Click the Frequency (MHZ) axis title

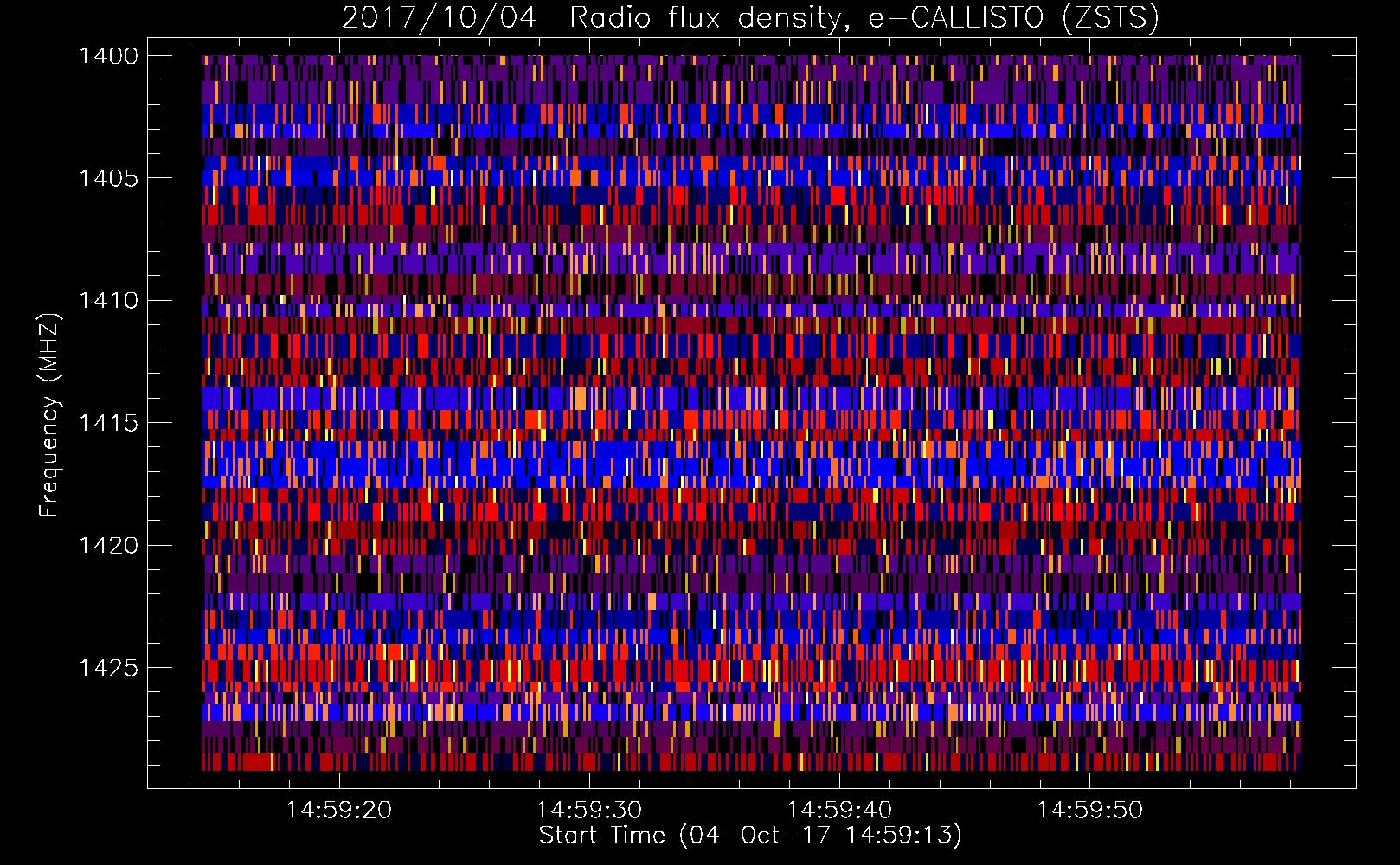coord(49,414)
